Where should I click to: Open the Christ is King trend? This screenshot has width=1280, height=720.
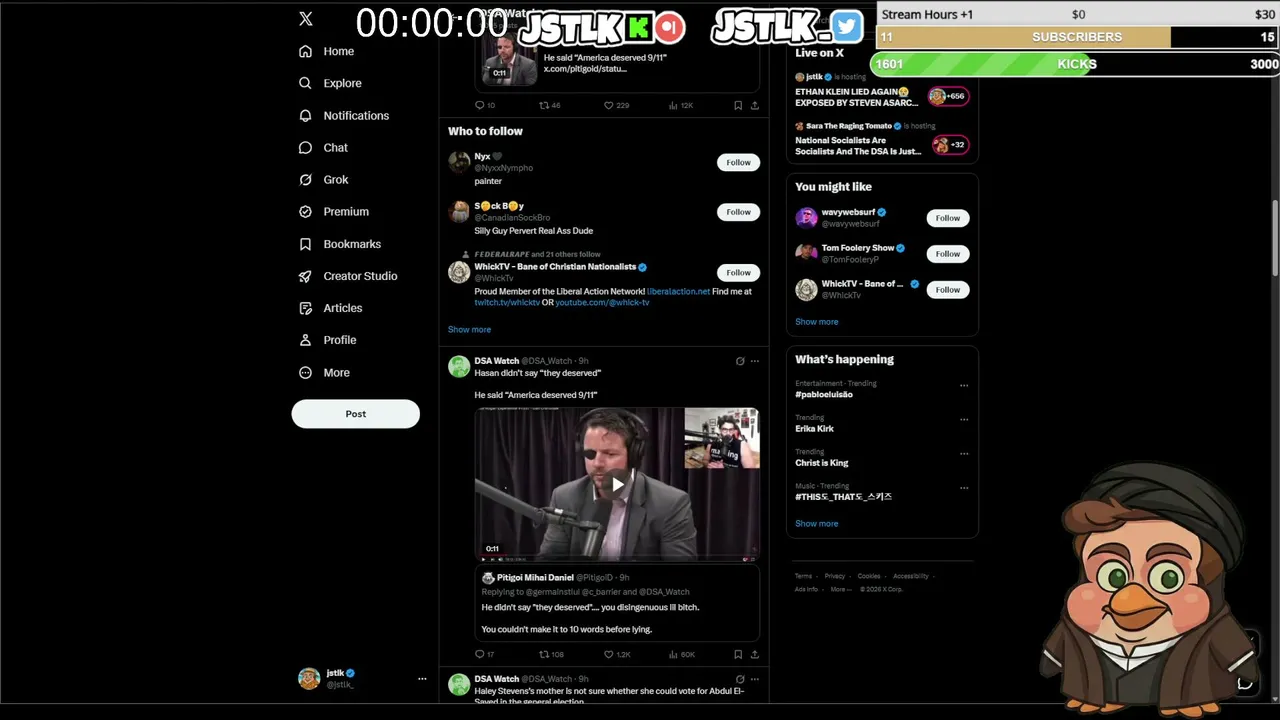tap(822, 463)
